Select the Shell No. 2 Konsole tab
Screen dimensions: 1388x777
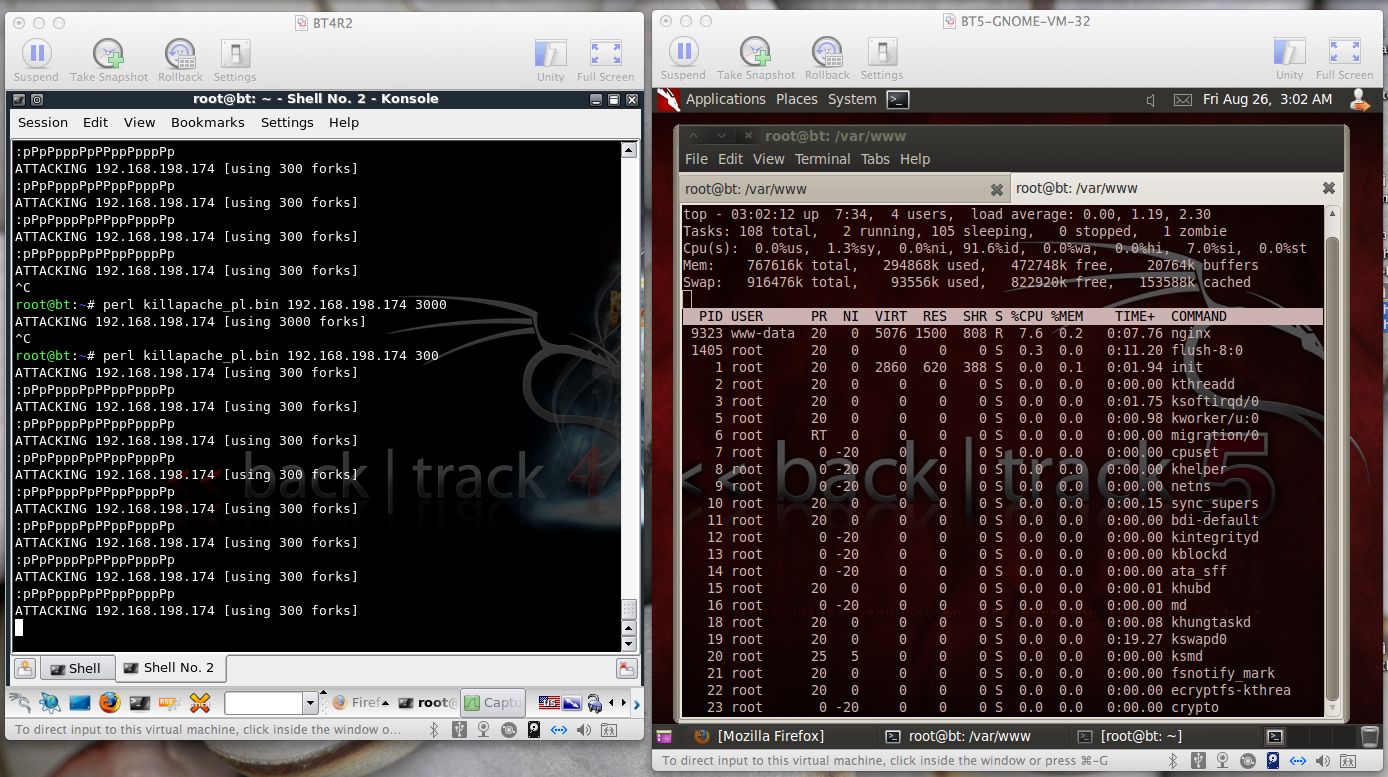[169, 668]
